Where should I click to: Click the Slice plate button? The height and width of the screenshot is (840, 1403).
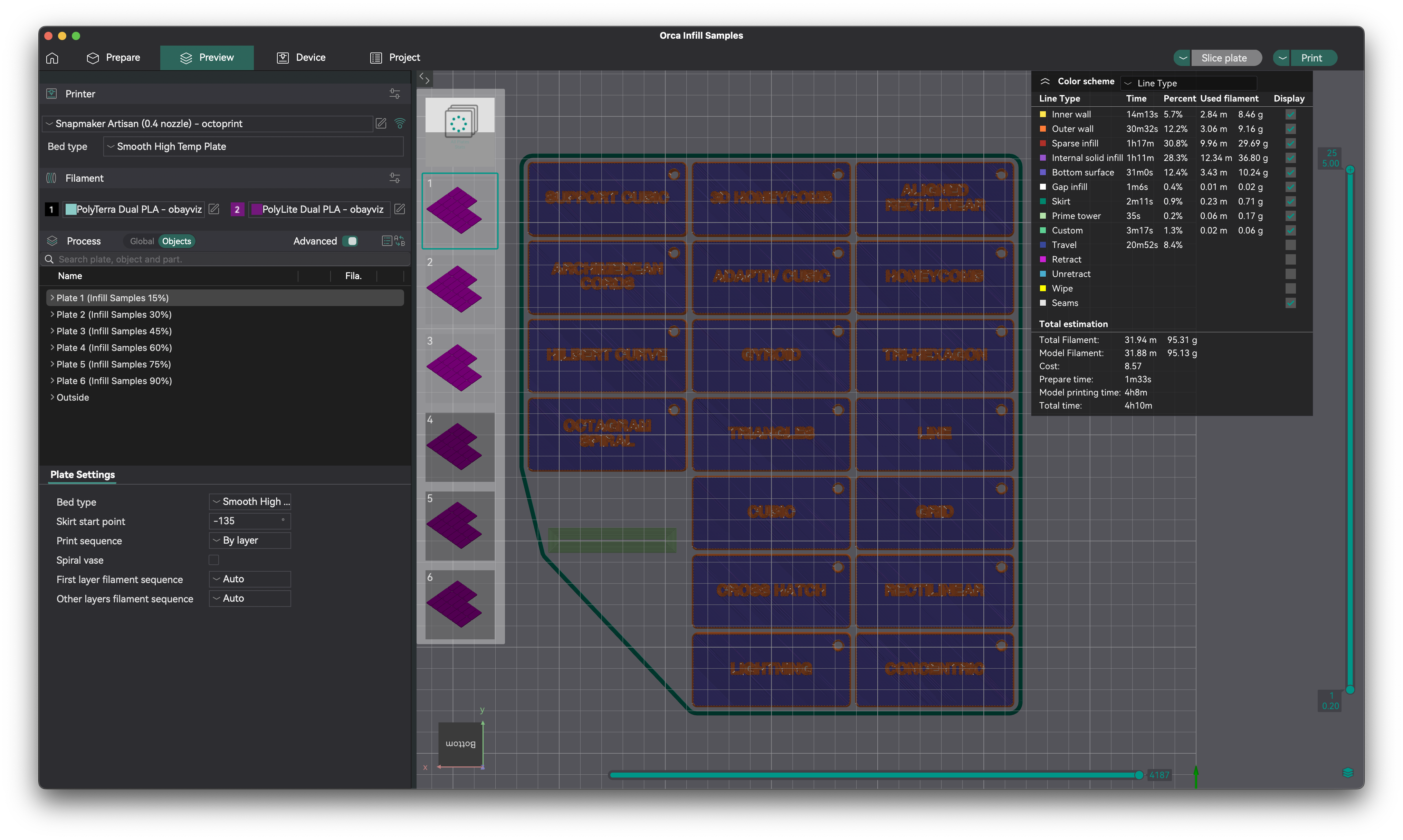(1226, 58)
